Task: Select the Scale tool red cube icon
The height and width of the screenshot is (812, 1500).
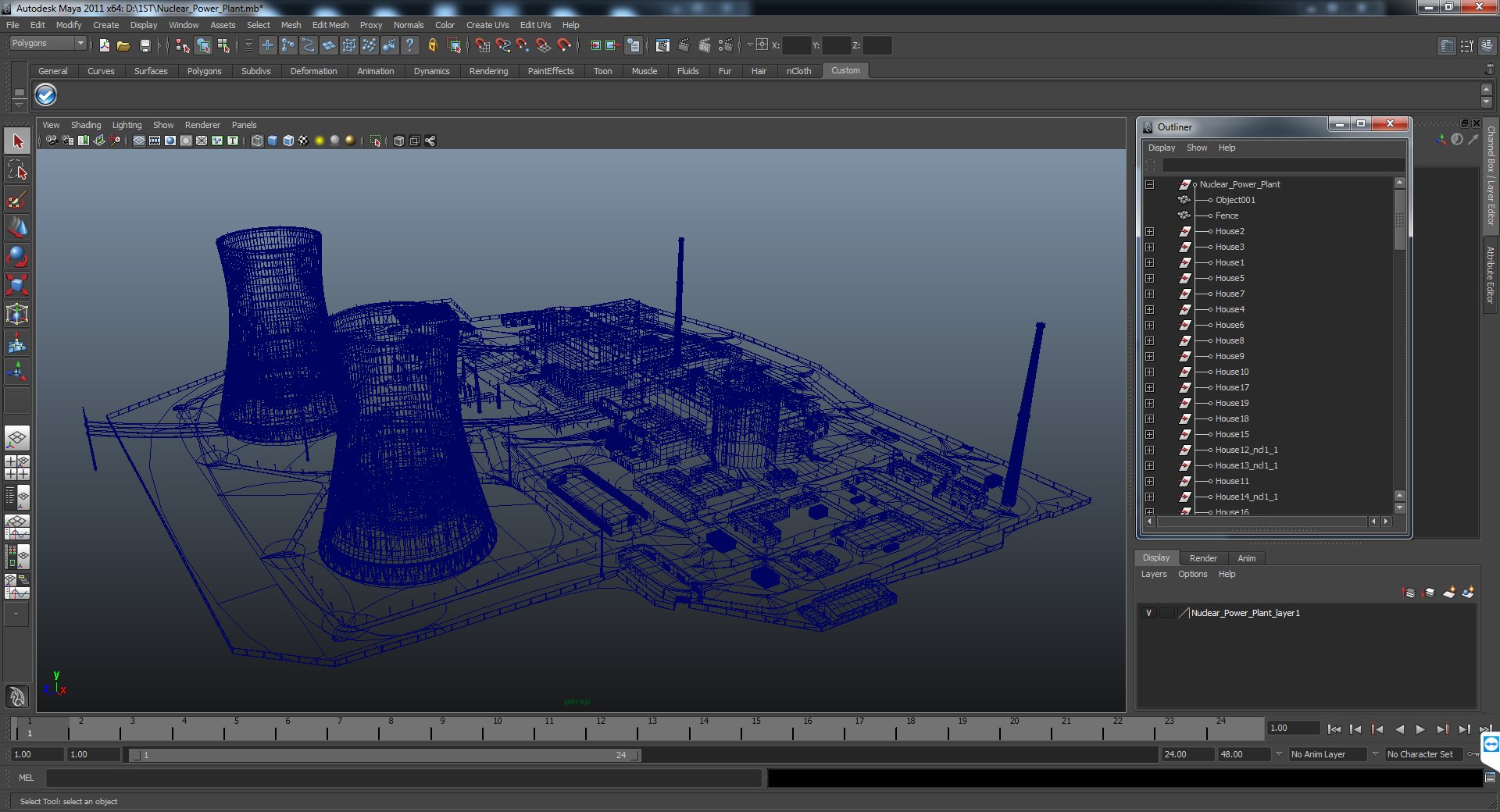Action: 17,285
